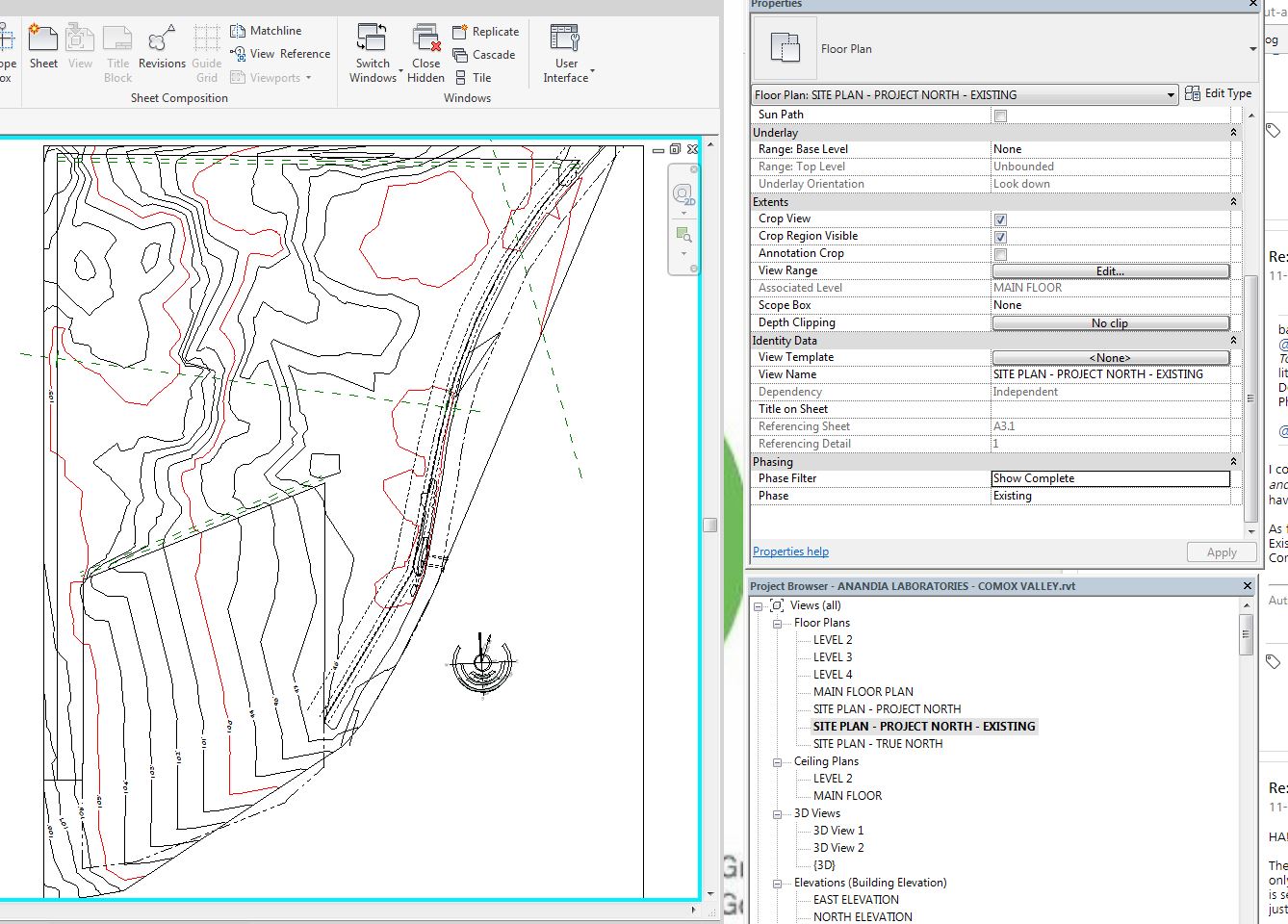This screenshot has height=924, width=1288.
Task: Select EAST ELEVATION in Project Browser
Action: pos(856,900)
